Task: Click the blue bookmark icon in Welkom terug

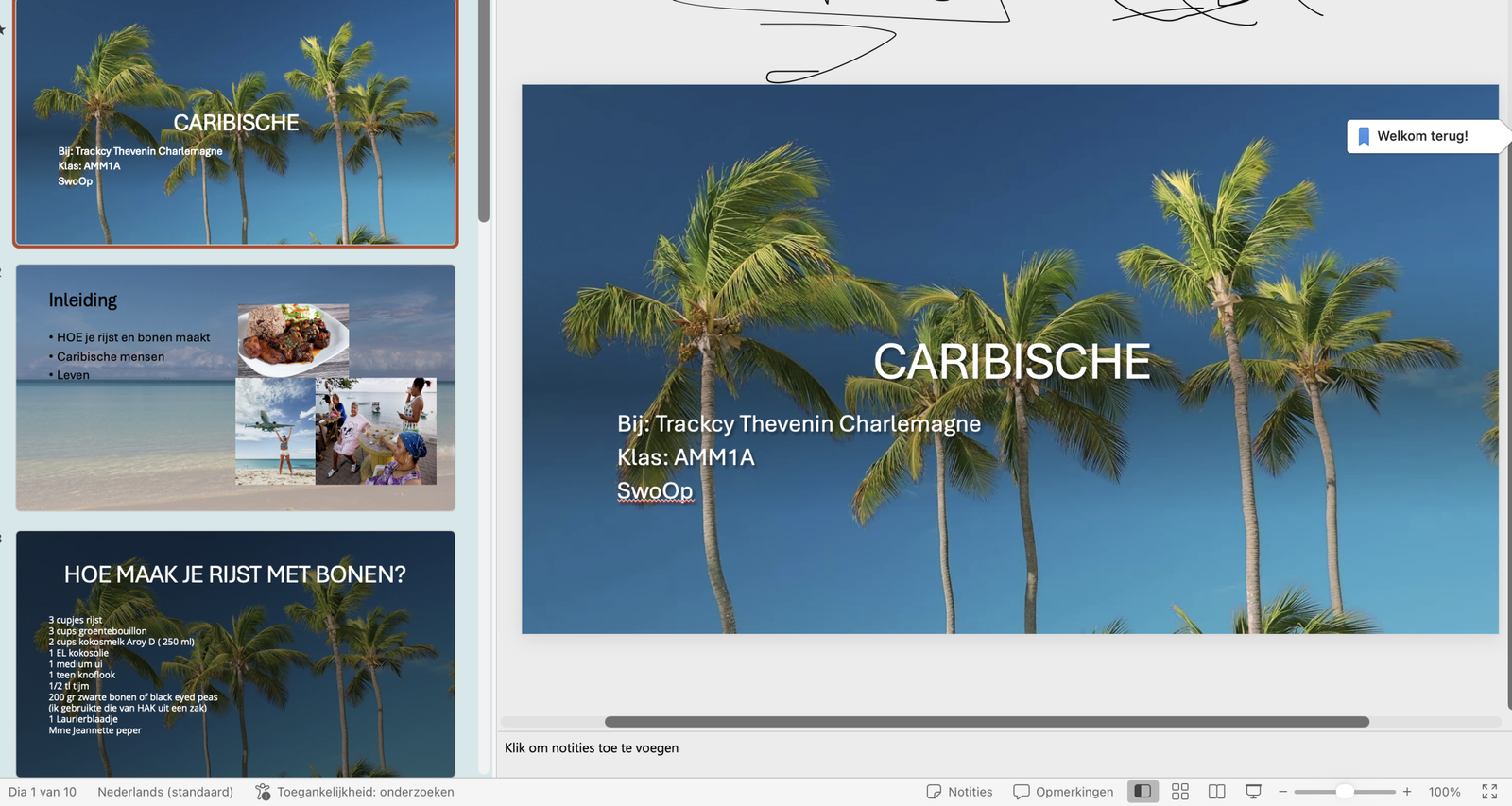Action: point(1364,136)
